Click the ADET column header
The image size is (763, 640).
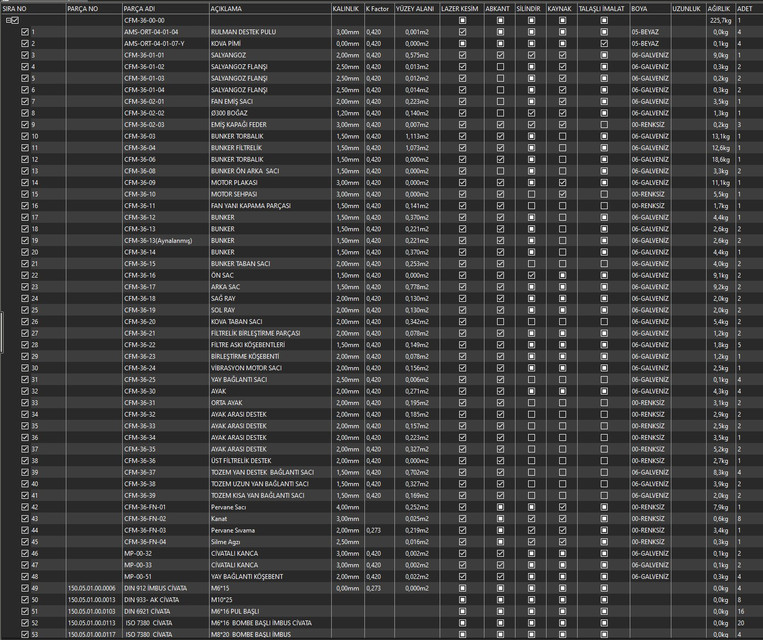(745, 8)
